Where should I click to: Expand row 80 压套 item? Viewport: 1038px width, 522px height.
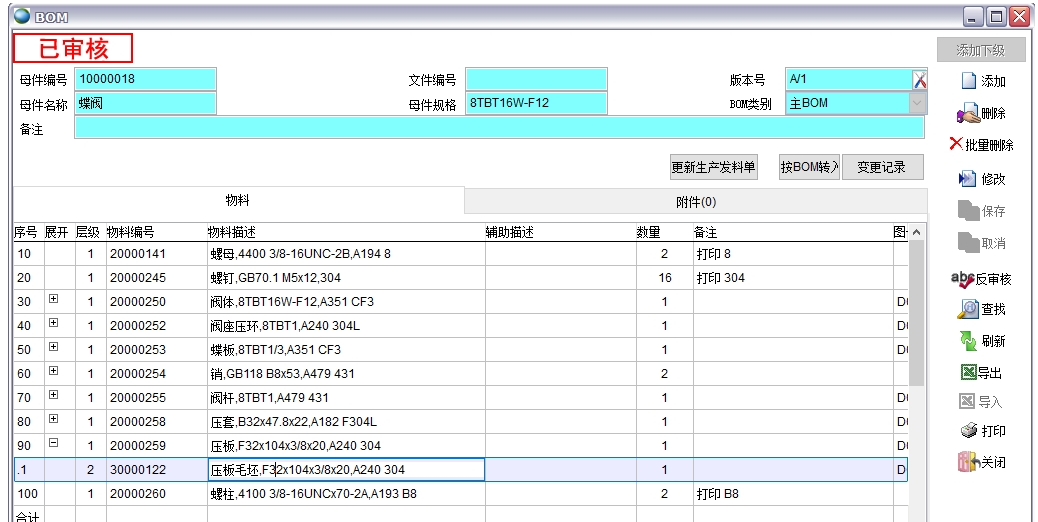click(x=54, y=419)
